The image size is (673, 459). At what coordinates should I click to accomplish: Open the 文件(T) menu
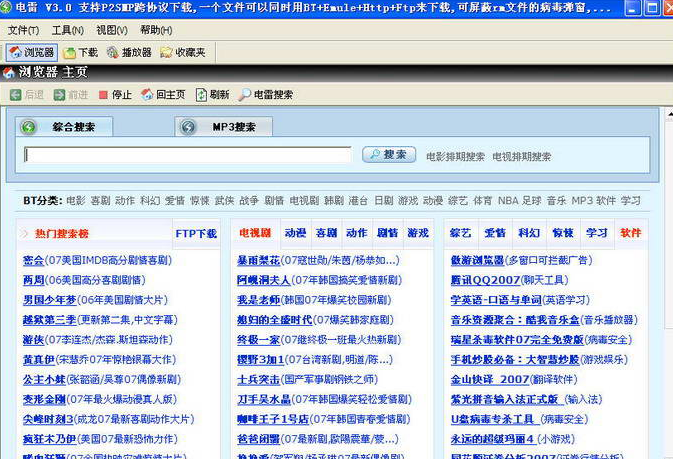point(23,30)
